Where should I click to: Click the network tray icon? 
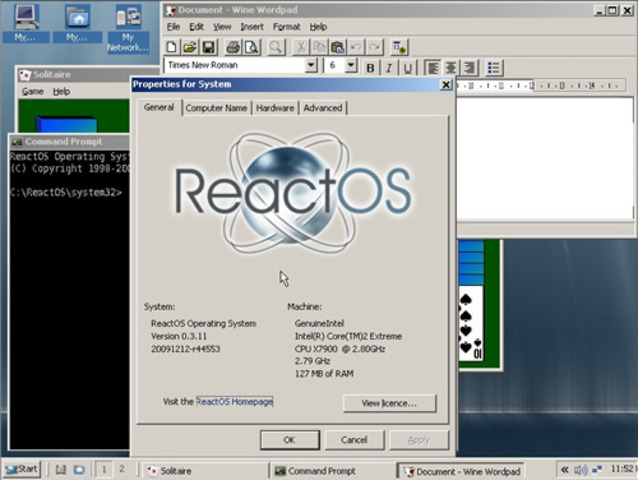click(597, 470)
